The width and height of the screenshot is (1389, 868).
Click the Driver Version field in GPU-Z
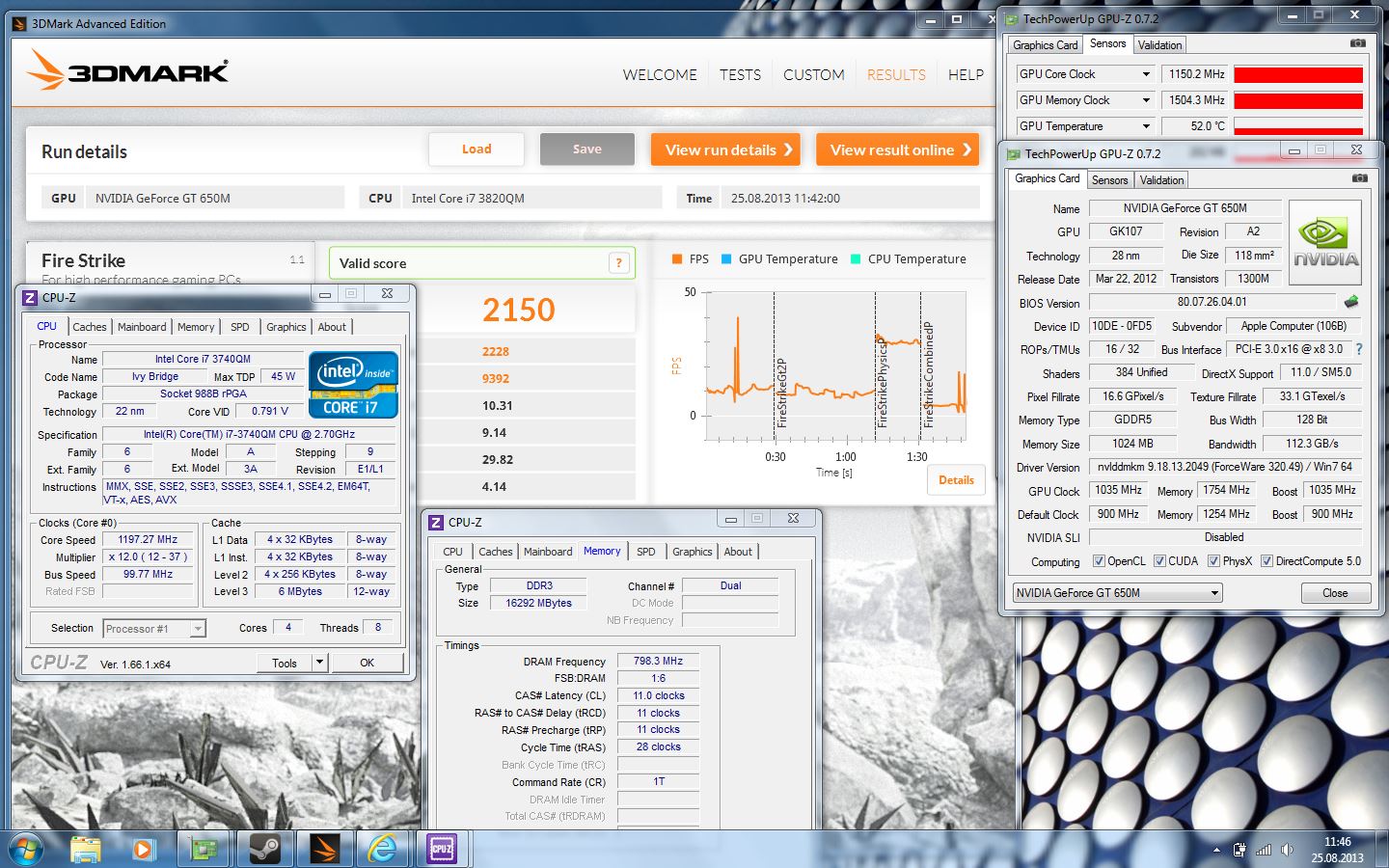[x=1224, y=467]
